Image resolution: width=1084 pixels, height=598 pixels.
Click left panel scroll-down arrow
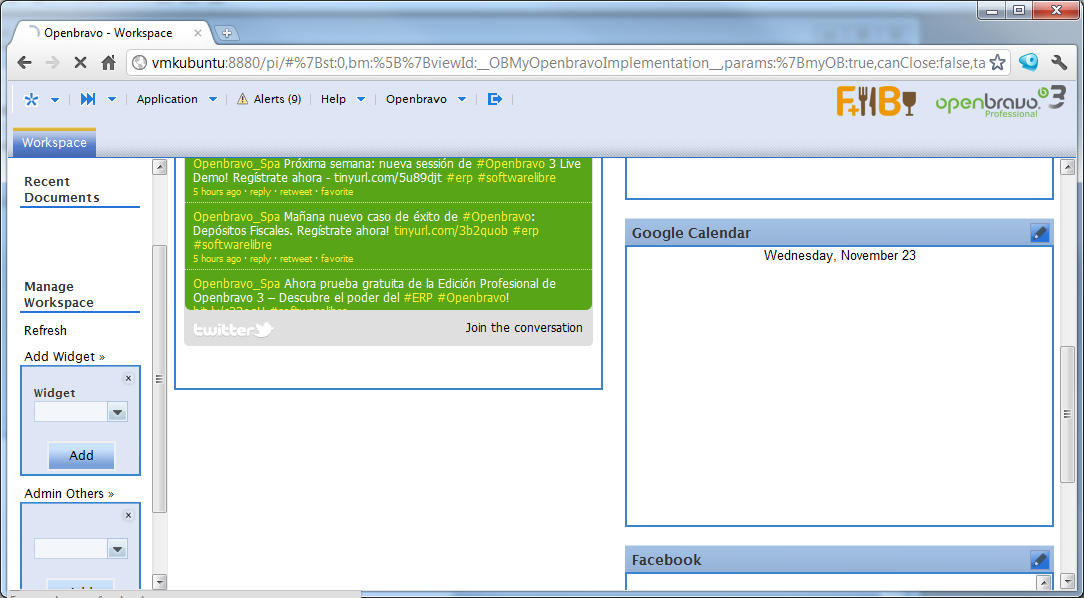(159, 582)
